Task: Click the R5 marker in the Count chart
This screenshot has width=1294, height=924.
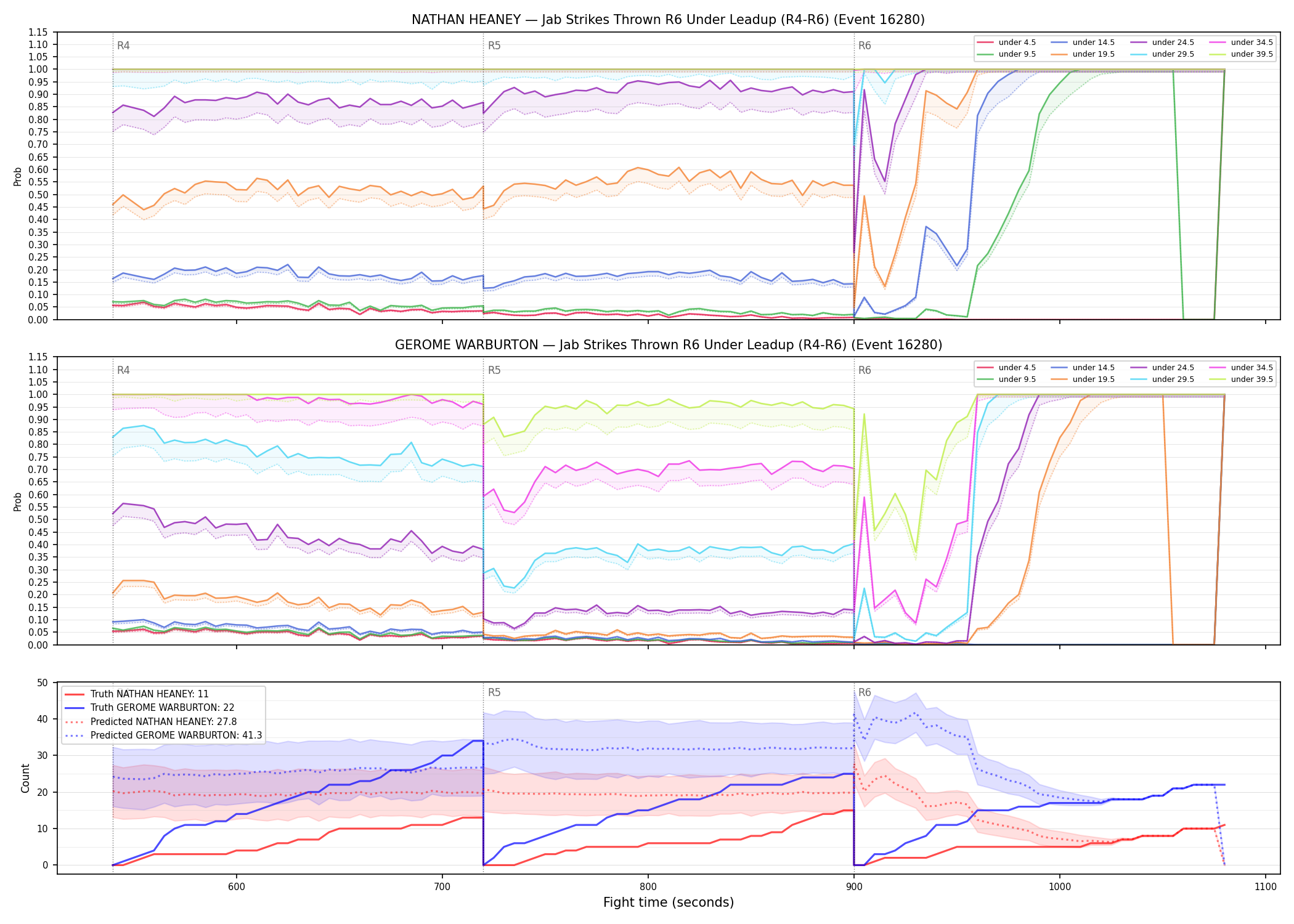Action: [x=494, y=692]
